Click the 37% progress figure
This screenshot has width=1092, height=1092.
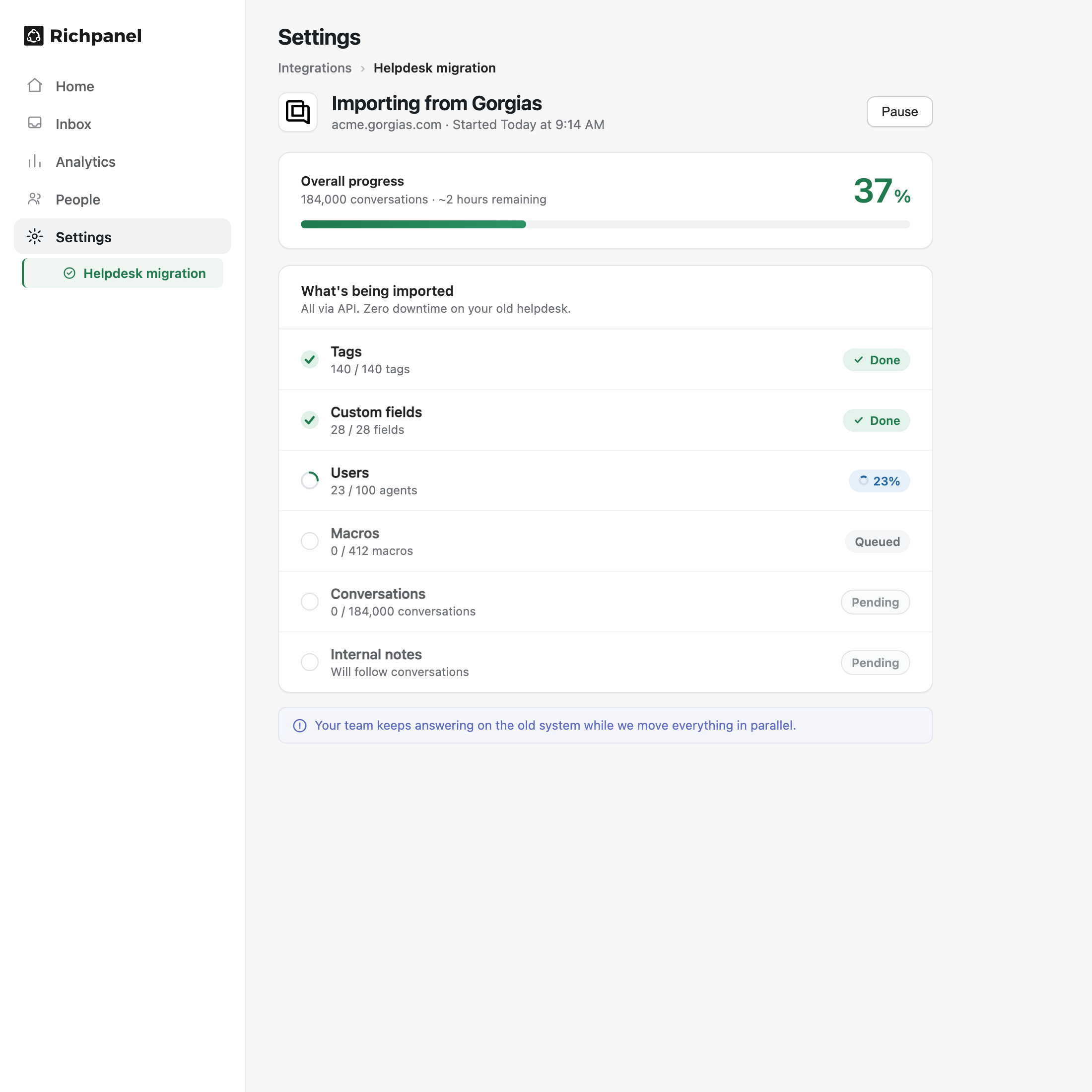point(882,191)
